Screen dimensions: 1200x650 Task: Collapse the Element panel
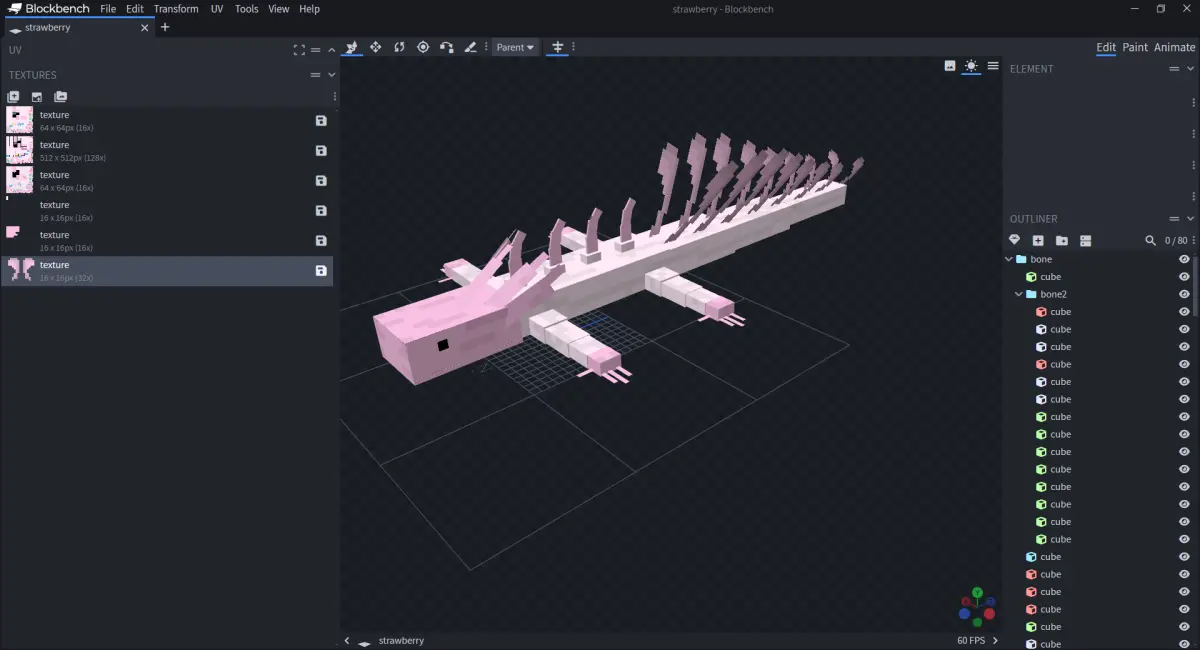1191,69
